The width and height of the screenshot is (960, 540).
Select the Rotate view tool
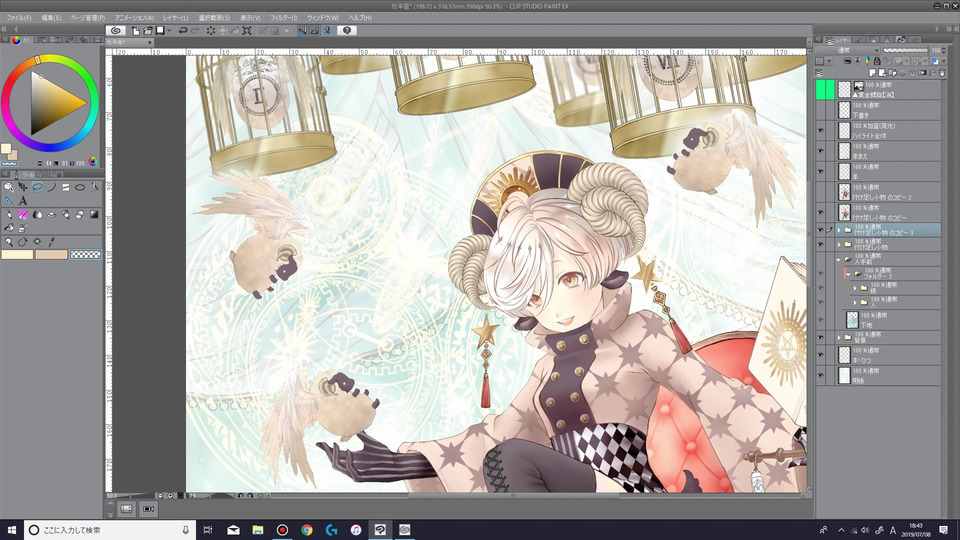(23, 242)
